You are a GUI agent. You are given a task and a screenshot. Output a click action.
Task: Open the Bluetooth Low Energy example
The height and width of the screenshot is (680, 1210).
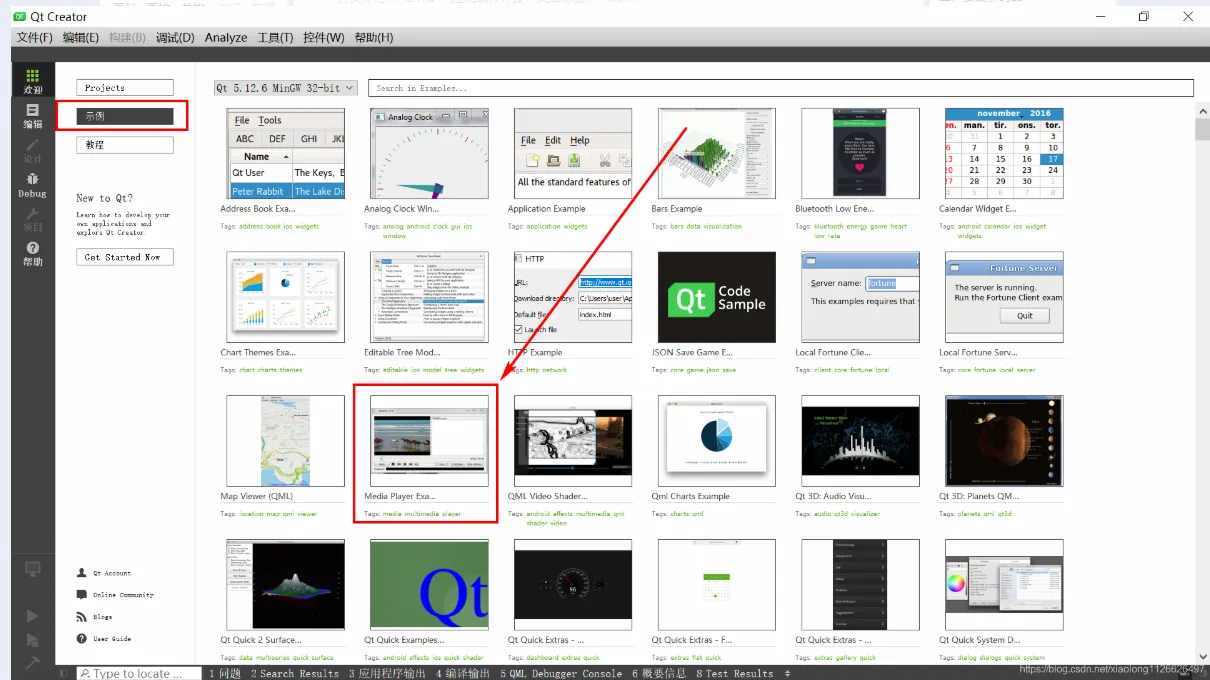coord(860,153)
